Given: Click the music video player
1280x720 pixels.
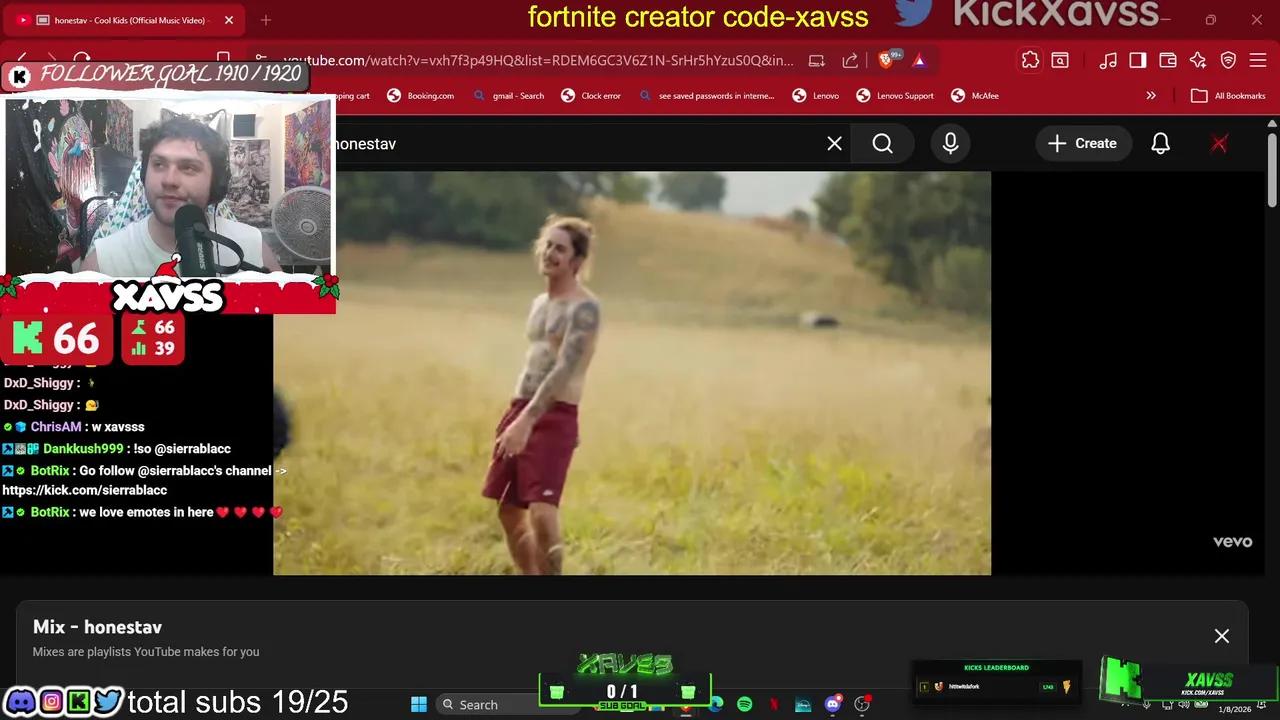Looking at the screenshot, I should (632, 373).
